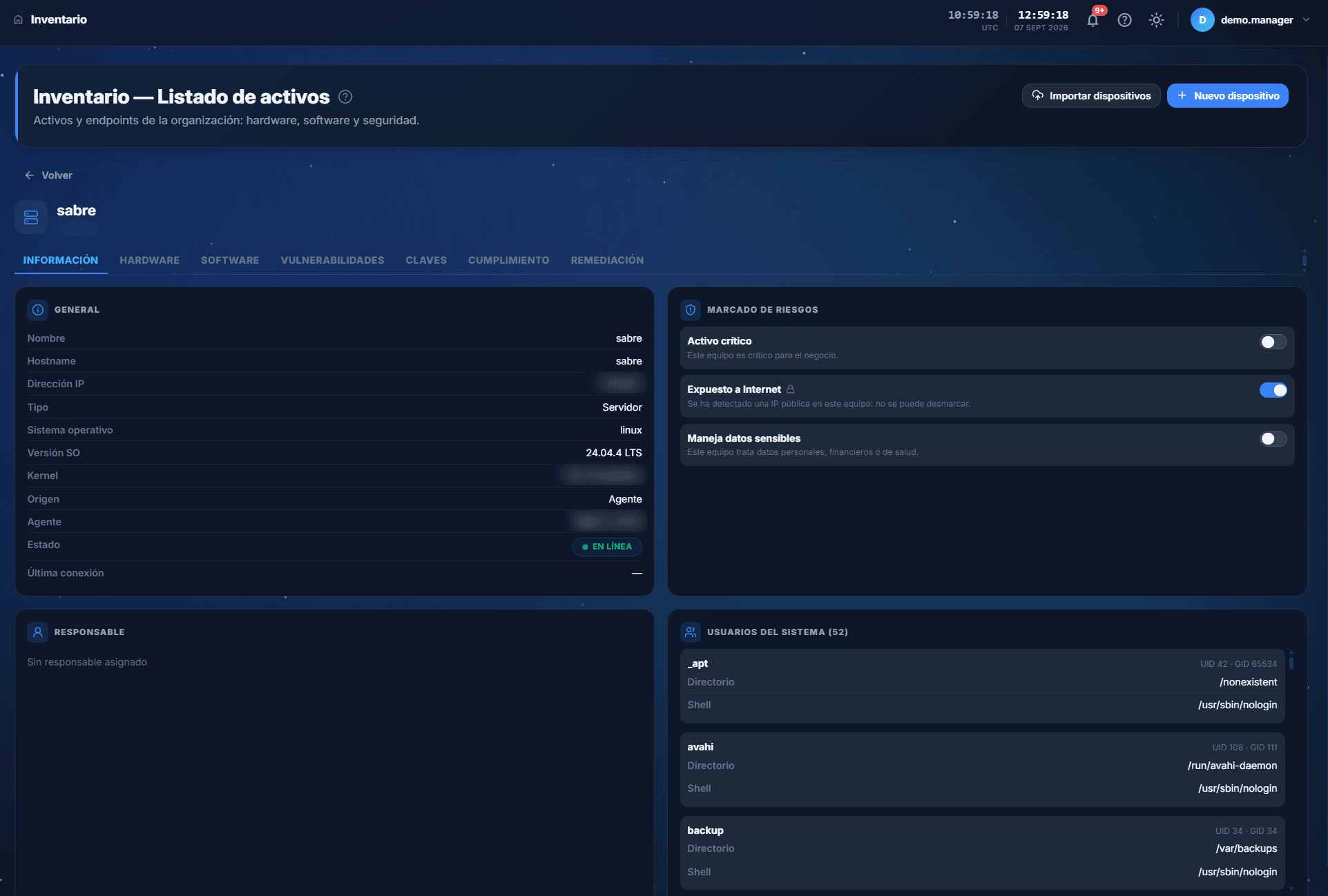
Task: Click the 12:59:18 local clock
Action: (x=1043, y=15)
